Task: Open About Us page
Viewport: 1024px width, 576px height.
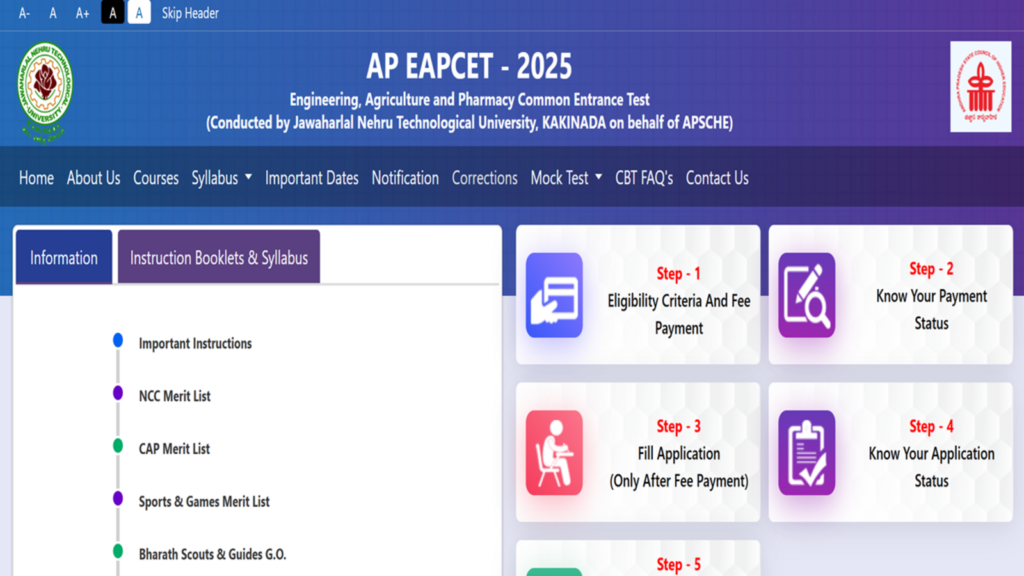Action: tap(93, 178)
